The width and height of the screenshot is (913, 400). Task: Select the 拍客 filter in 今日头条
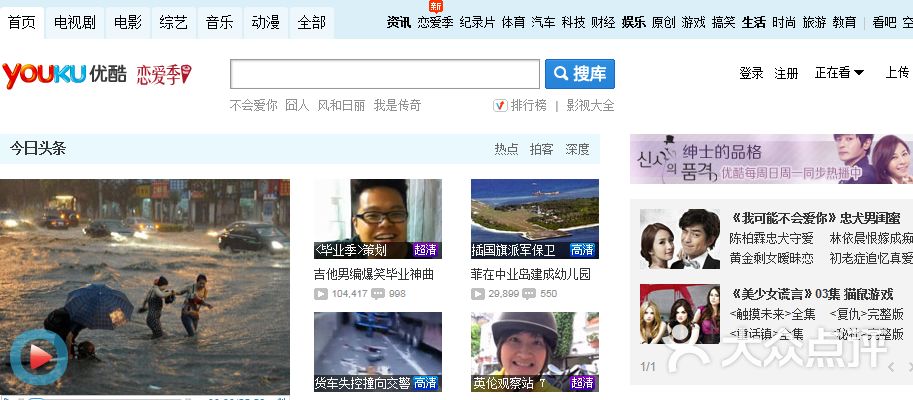(x=541, y=149)
